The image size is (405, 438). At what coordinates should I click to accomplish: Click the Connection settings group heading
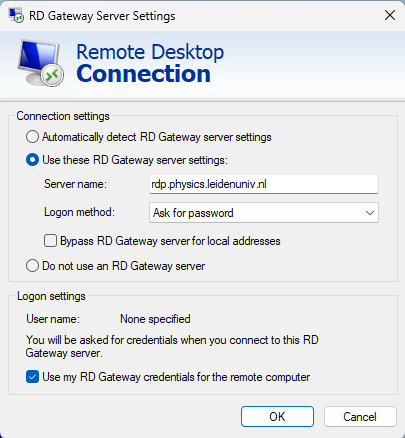[x=63, y=116]
